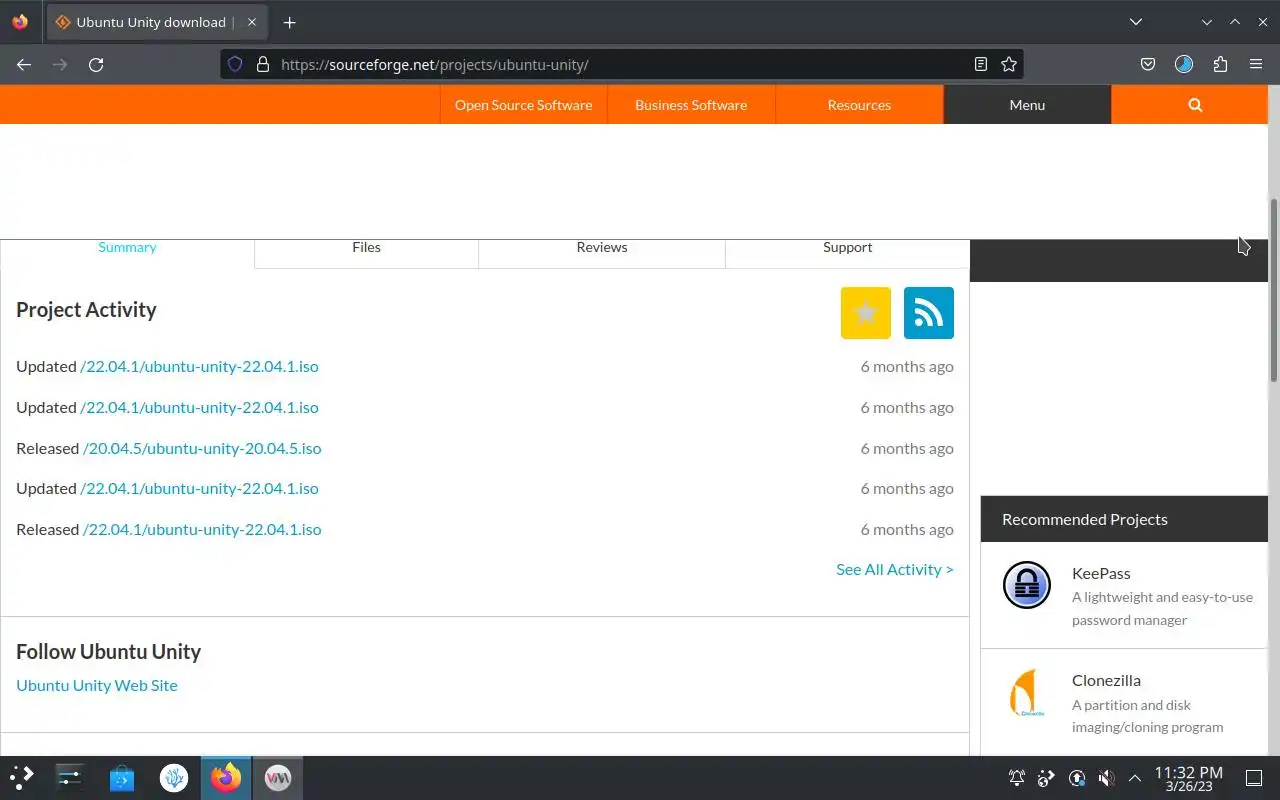Open the Open Source Software menu
The image size is (1280, 800).
[523, 105]
